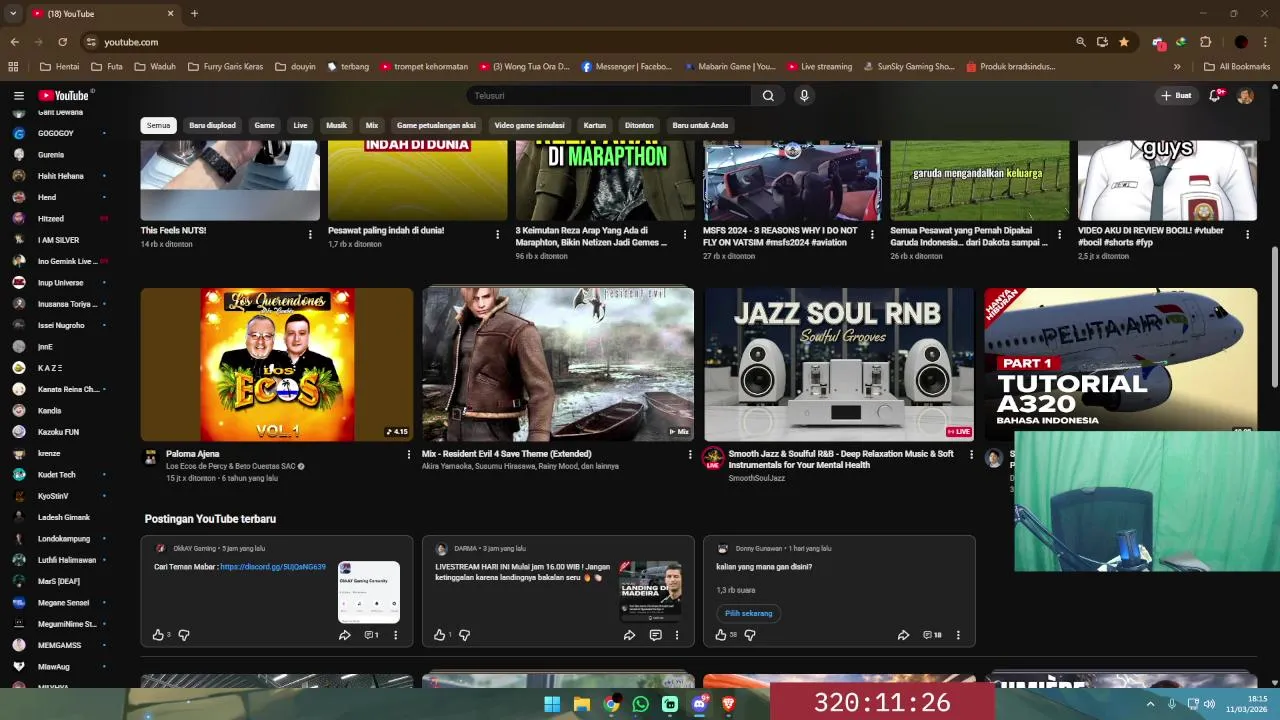Click the search magnifier button
The image size is (1280, 720).
(768, 96)
